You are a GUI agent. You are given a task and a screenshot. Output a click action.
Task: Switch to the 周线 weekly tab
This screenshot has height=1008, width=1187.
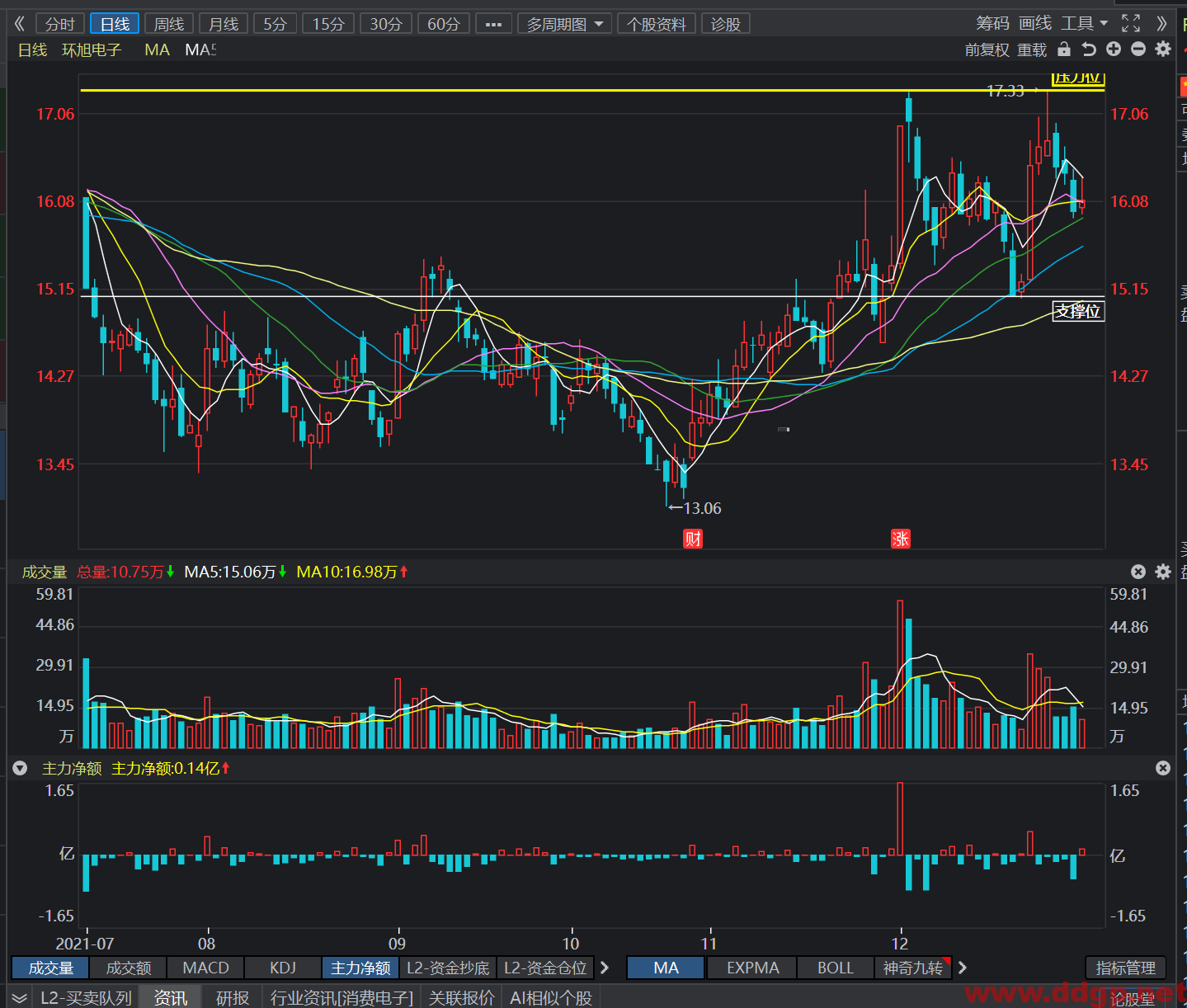point(169,24)
